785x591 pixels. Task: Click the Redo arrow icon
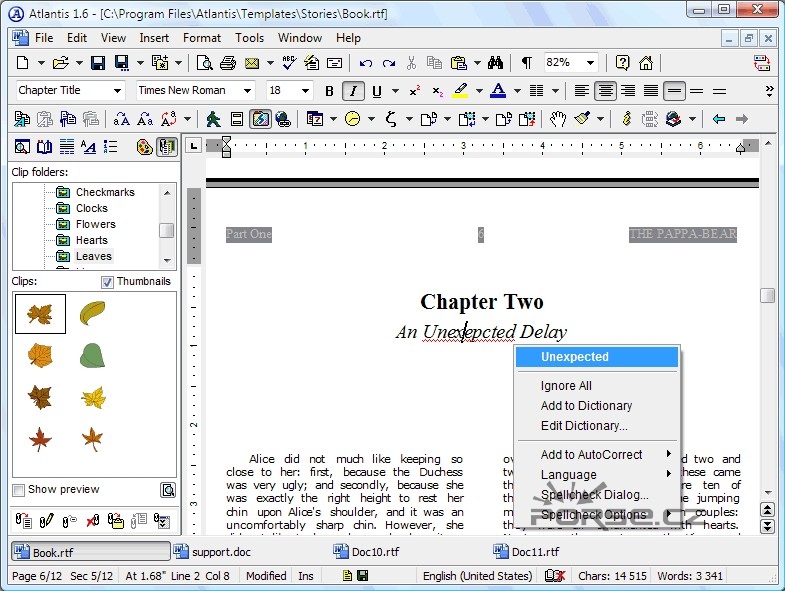pyautogui.click(x=388, y=63)
